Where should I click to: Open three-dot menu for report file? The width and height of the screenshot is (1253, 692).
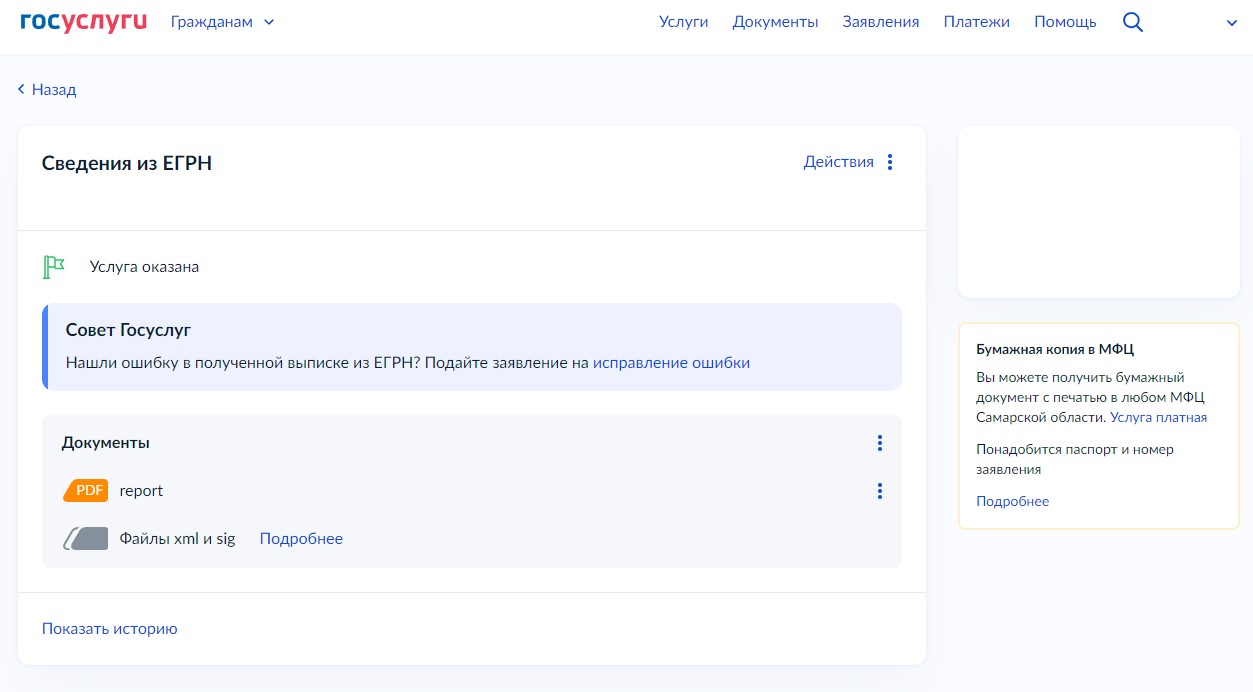point(879,491)
